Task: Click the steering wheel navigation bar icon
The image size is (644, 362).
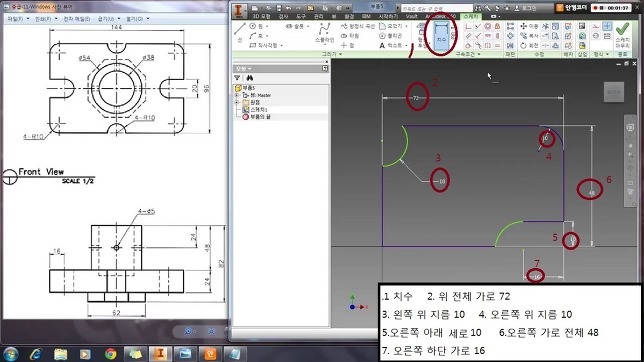Action: click(630, 128)
